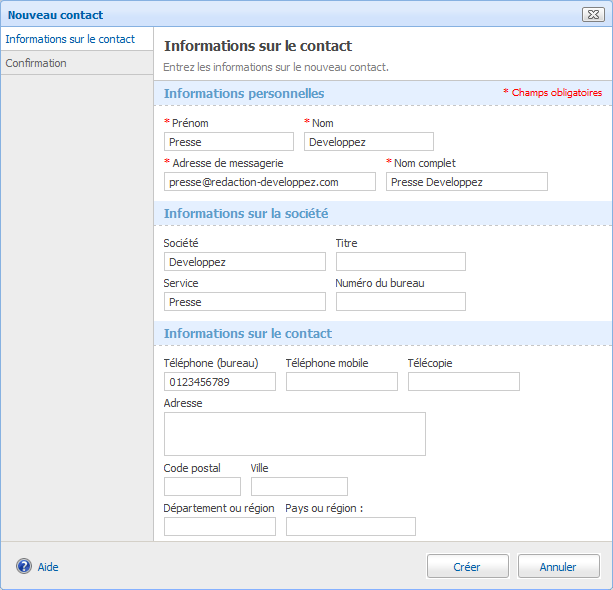The height and width of the screenshot is (590, 613).
Task: Edit the Adresse de messagerie field
Action: point(270,182)
